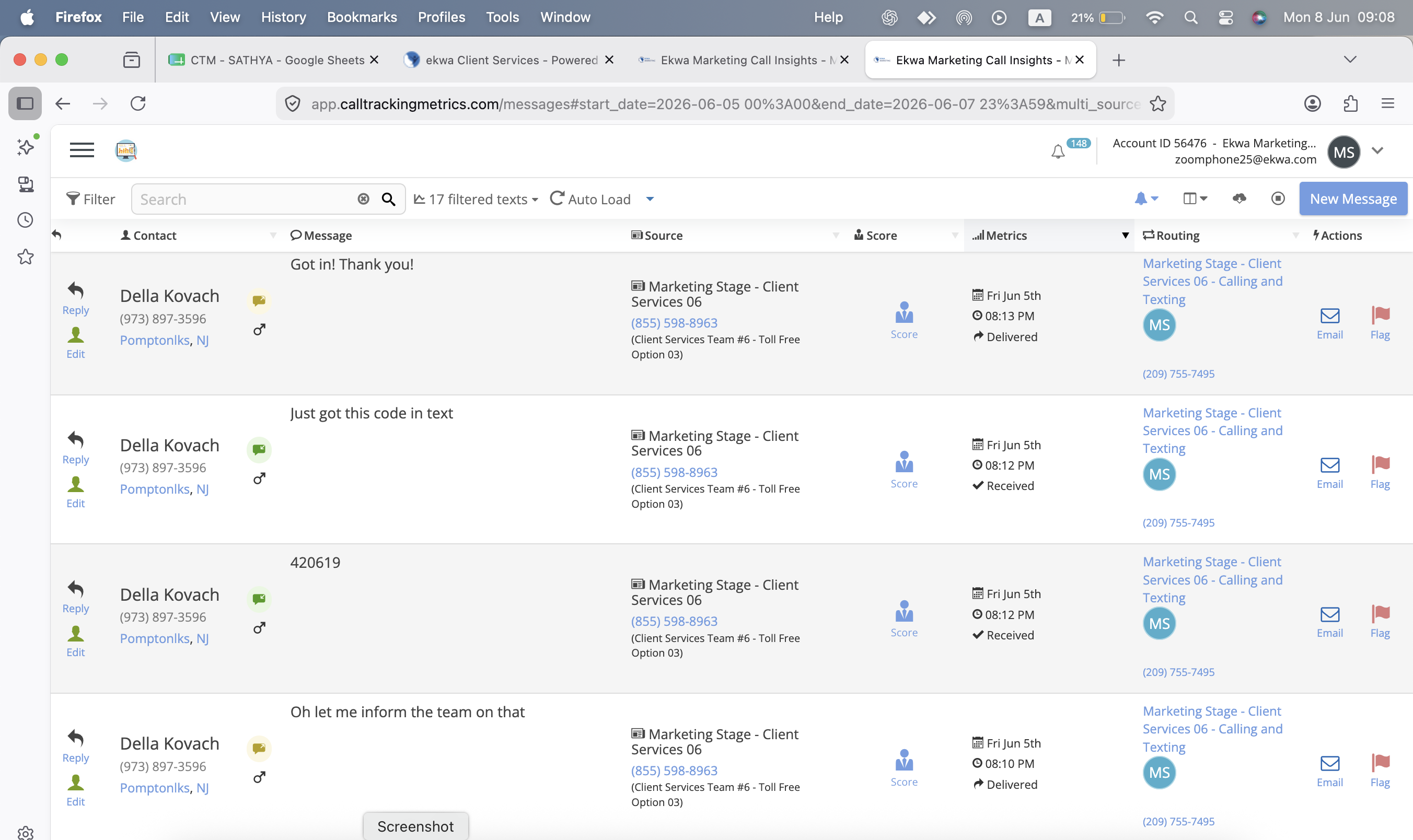The image size is (1413, 840).
Task: Start a New Message
Action: click(x=1353, y=199)
